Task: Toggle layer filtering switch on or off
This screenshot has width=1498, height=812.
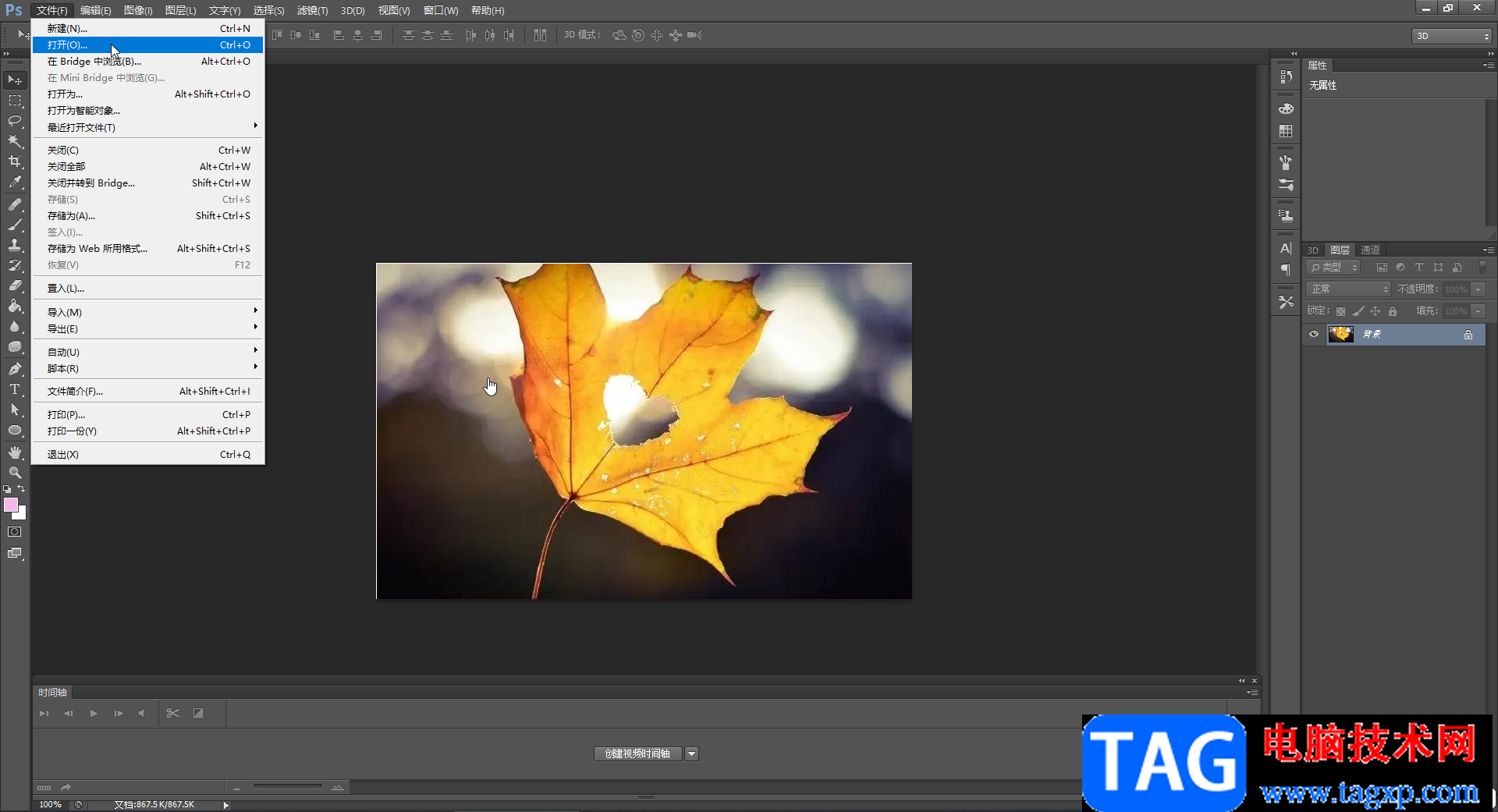Action: pos(1483,267)
